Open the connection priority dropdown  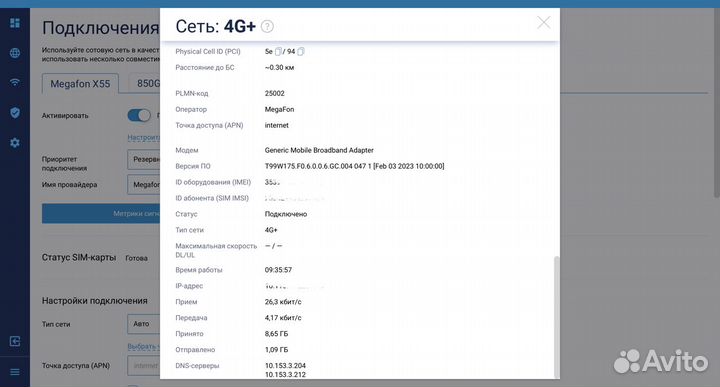[144, 159]
